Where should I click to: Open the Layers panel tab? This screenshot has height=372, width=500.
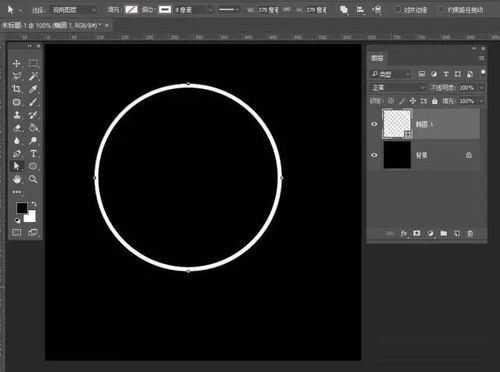click(377, 58)
